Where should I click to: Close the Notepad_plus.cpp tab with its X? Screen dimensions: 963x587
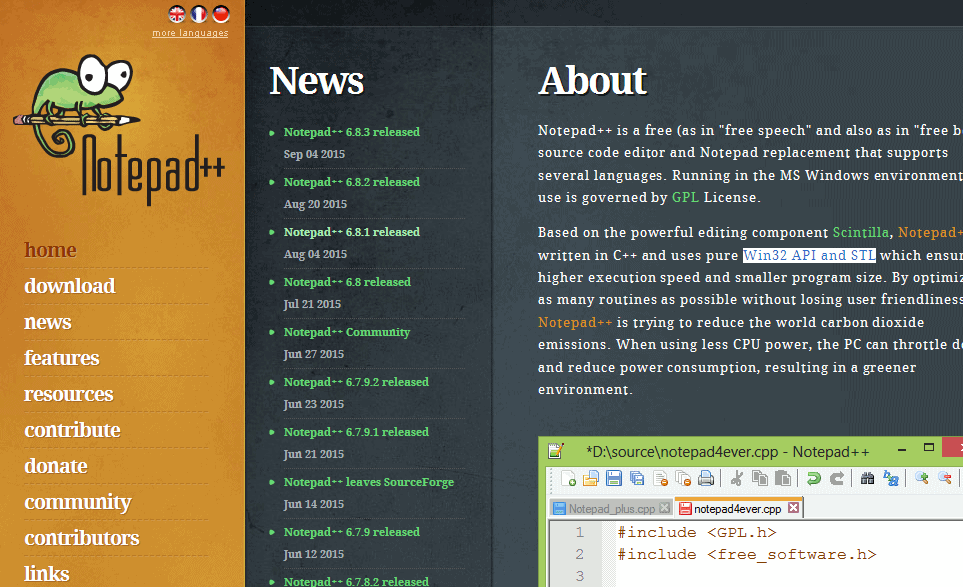[x=665, y=508]
